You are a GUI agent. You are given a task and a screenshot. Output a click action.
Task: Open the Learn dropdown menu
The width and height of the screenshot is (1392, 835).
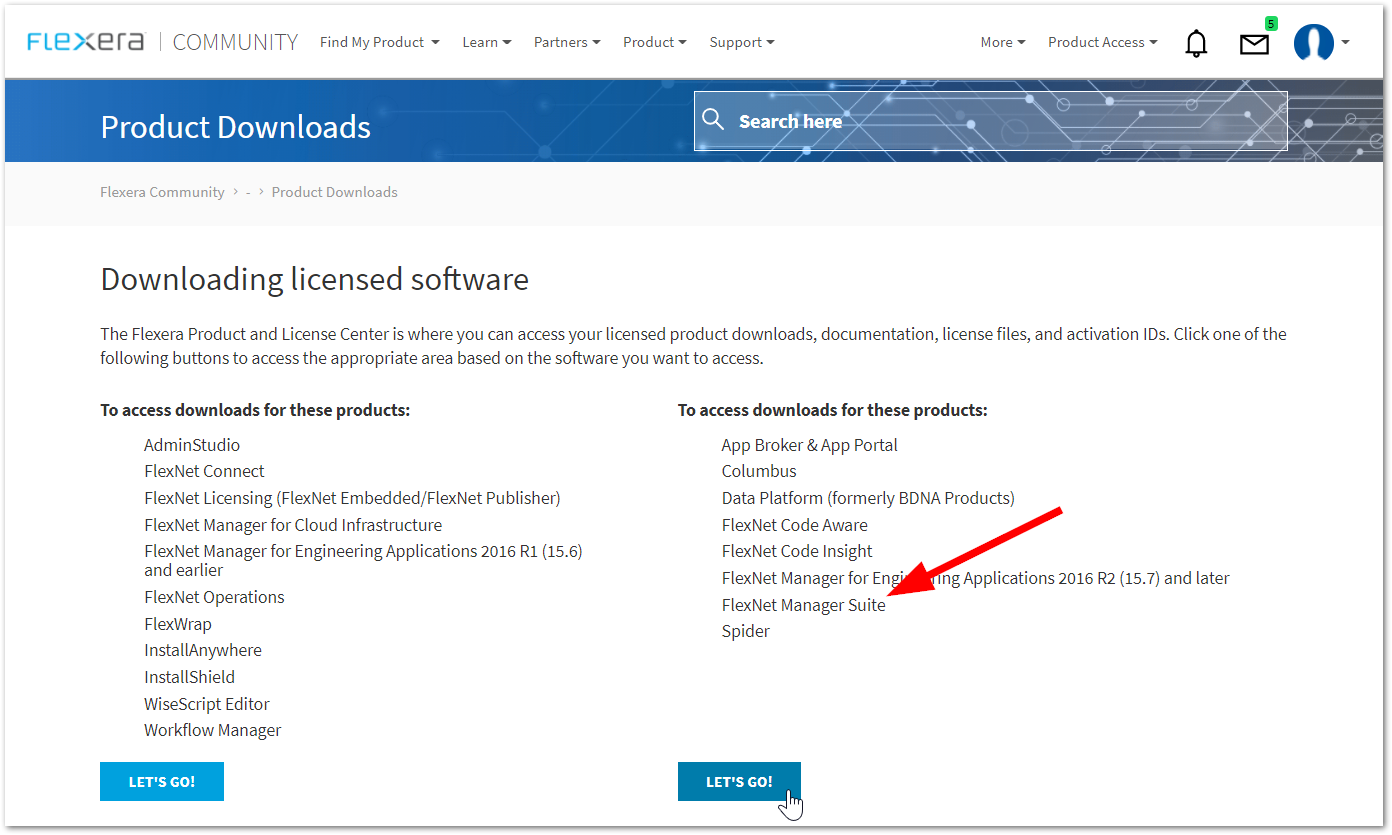click(x=486, y=42)
